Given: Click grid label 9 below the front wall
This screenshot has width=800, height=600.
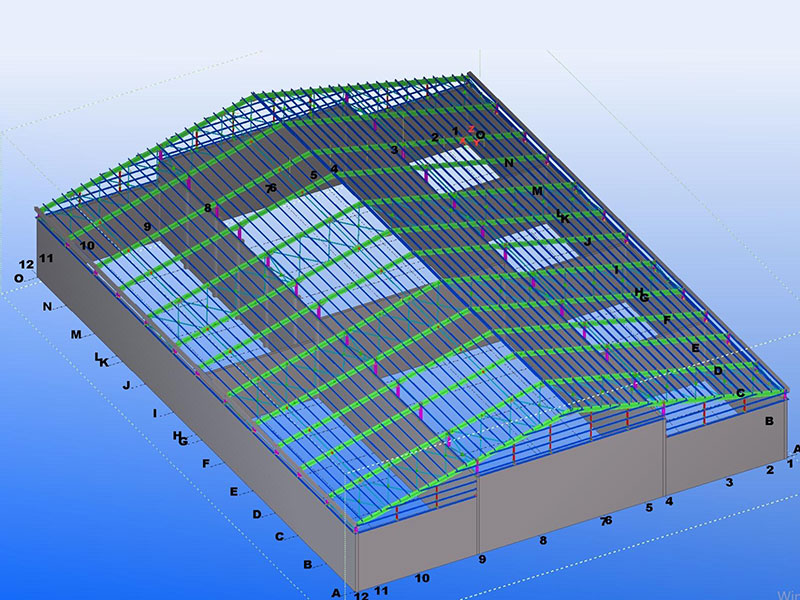Looking at the screenshot, I should (x=482, y=559).
